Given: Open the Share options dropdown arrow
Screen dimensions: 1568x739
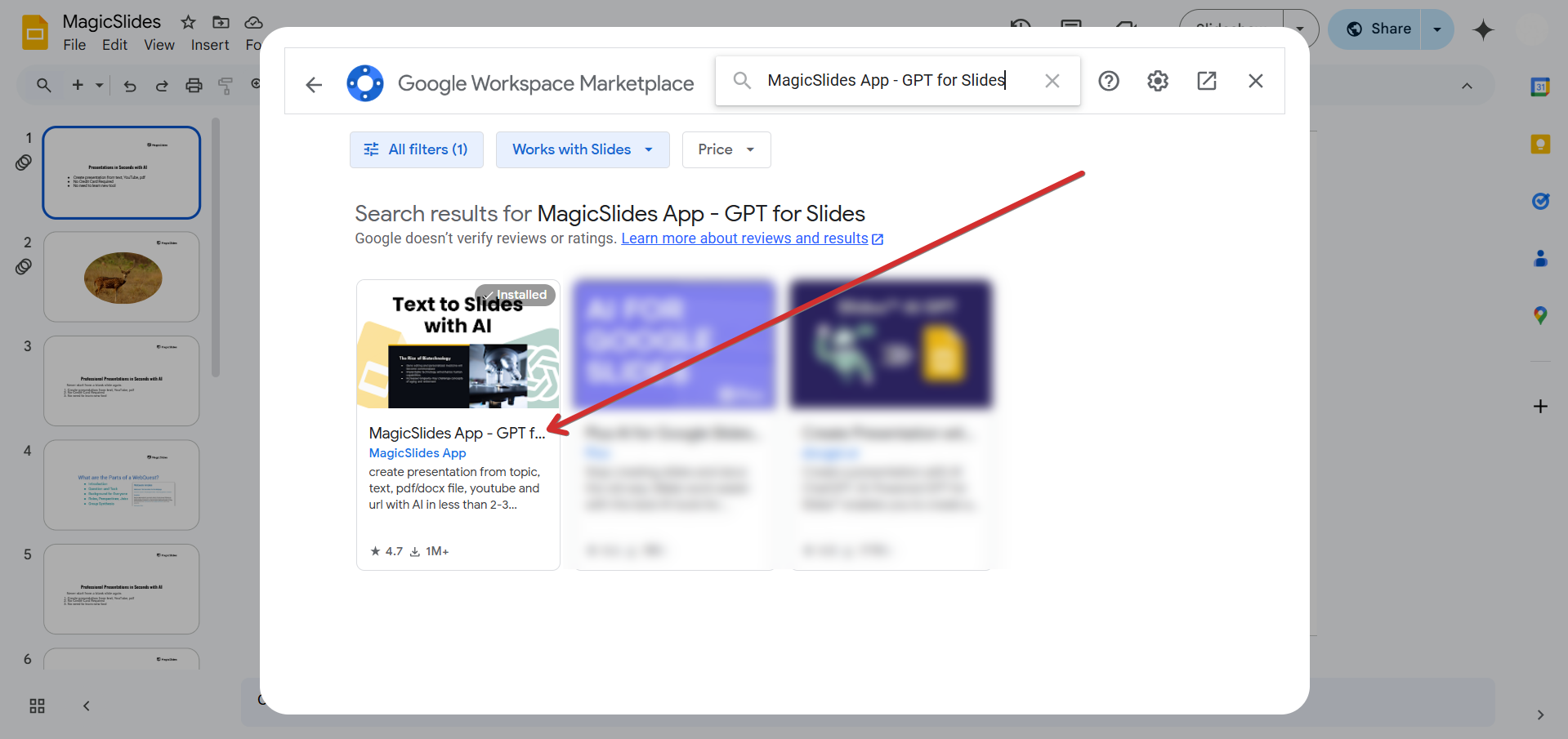Looking at the screenshot, I should pyautogui.click(x=1437, y=29).
